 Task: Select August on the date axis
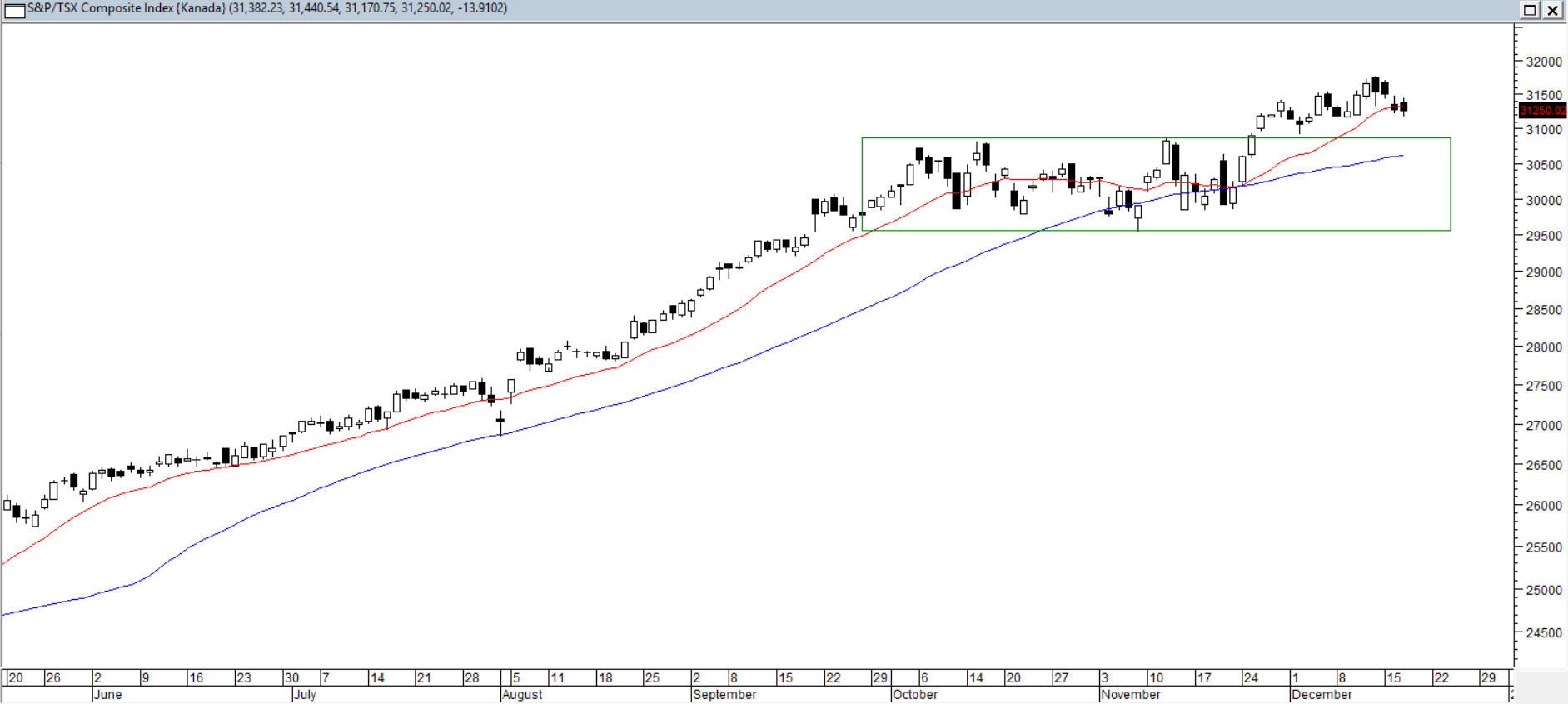click(x=523, y=695)
